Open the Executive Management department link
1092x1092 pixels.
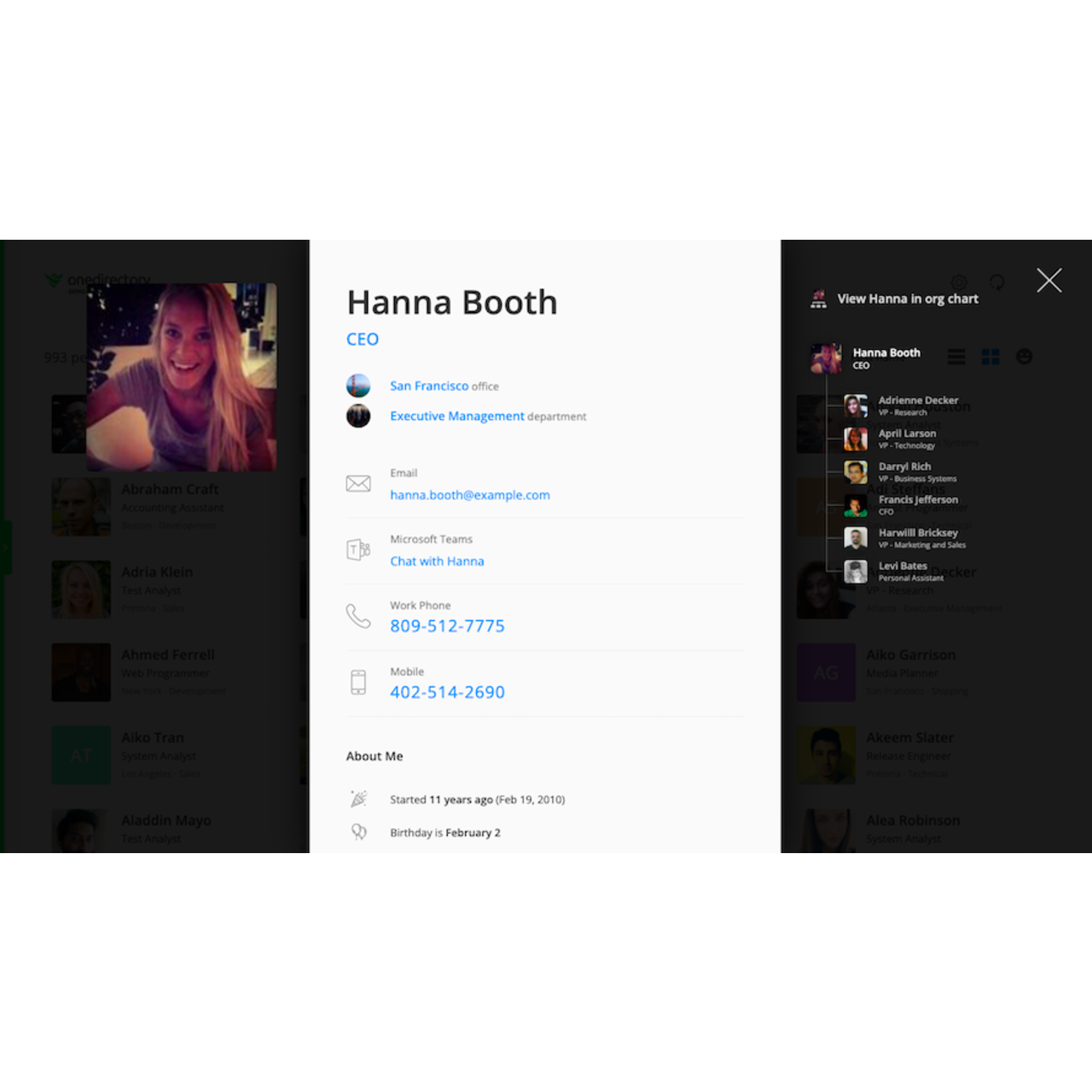point(456,416)
